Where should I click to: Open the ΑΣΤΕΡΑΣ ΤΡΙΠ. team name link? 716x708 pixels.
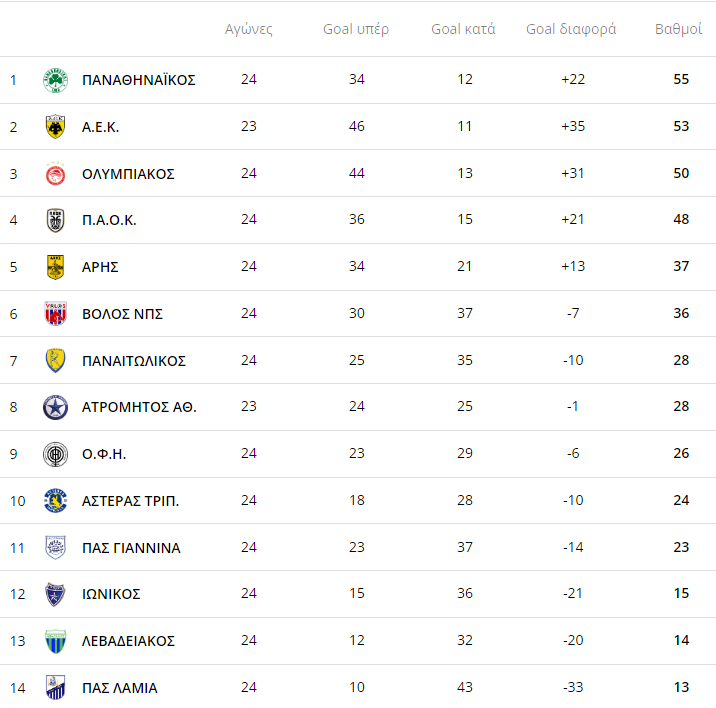(130, 501)
